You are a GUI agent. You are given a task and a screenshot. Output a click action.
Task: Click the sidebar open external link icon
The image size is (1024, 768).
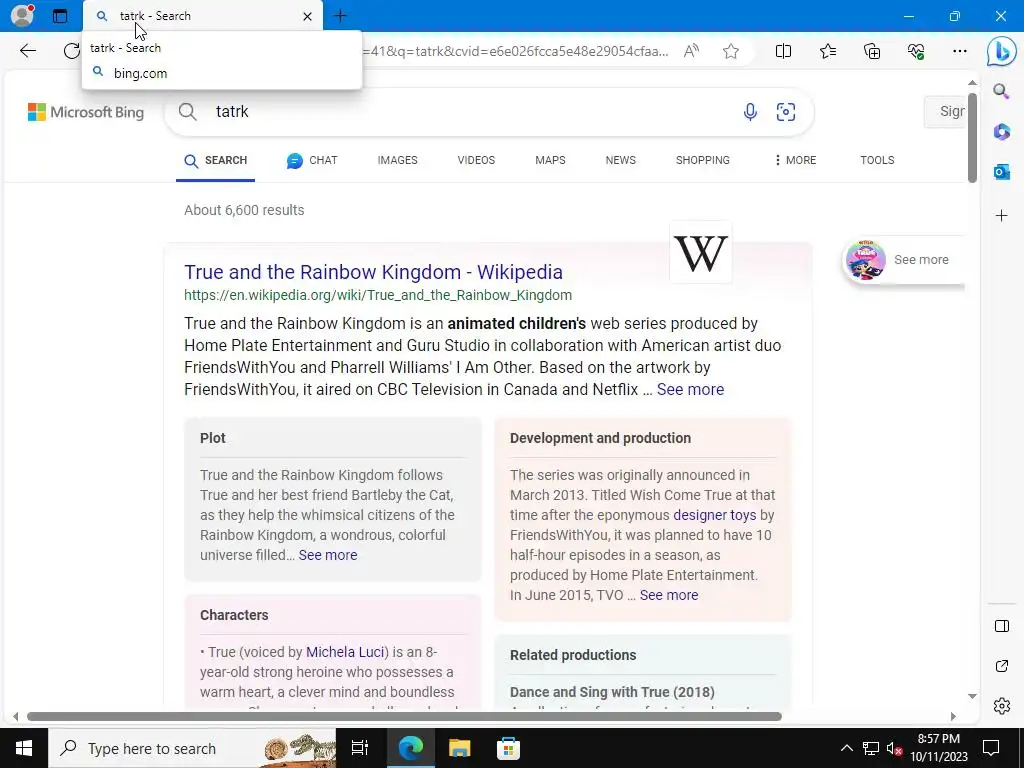click(x=1001, y=666)
